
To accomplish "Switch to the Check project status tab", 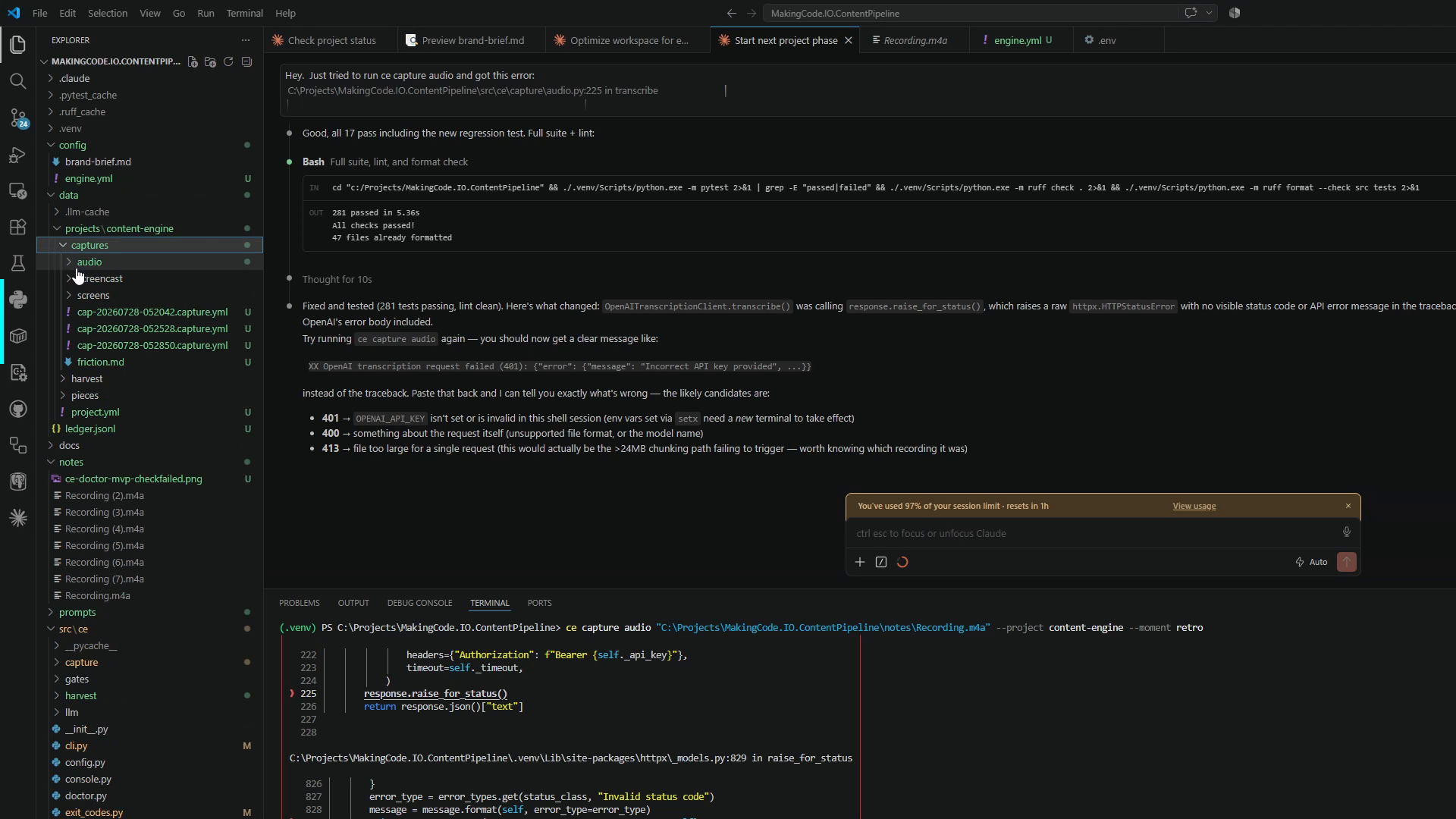I will pos(331,40).
